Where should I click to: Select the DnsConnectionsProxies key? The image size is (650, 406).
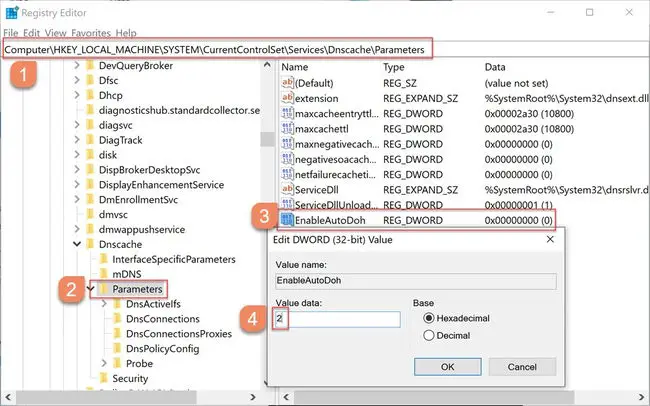coord(179,334)
